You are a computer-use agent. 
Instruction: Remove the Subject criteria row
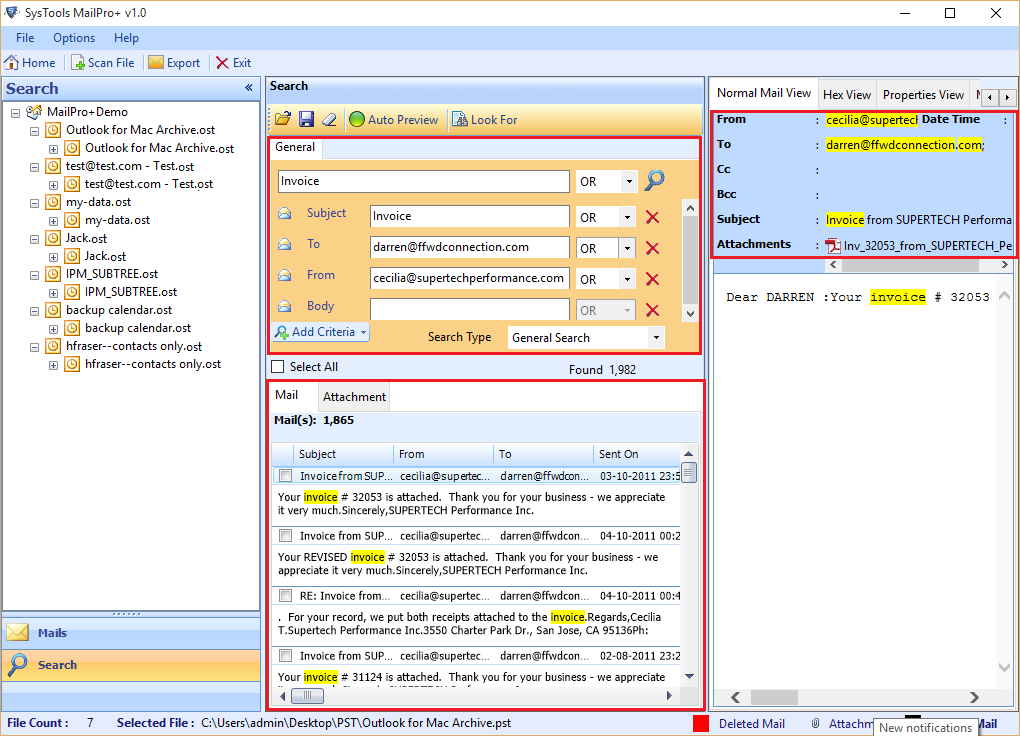[652, 217]
